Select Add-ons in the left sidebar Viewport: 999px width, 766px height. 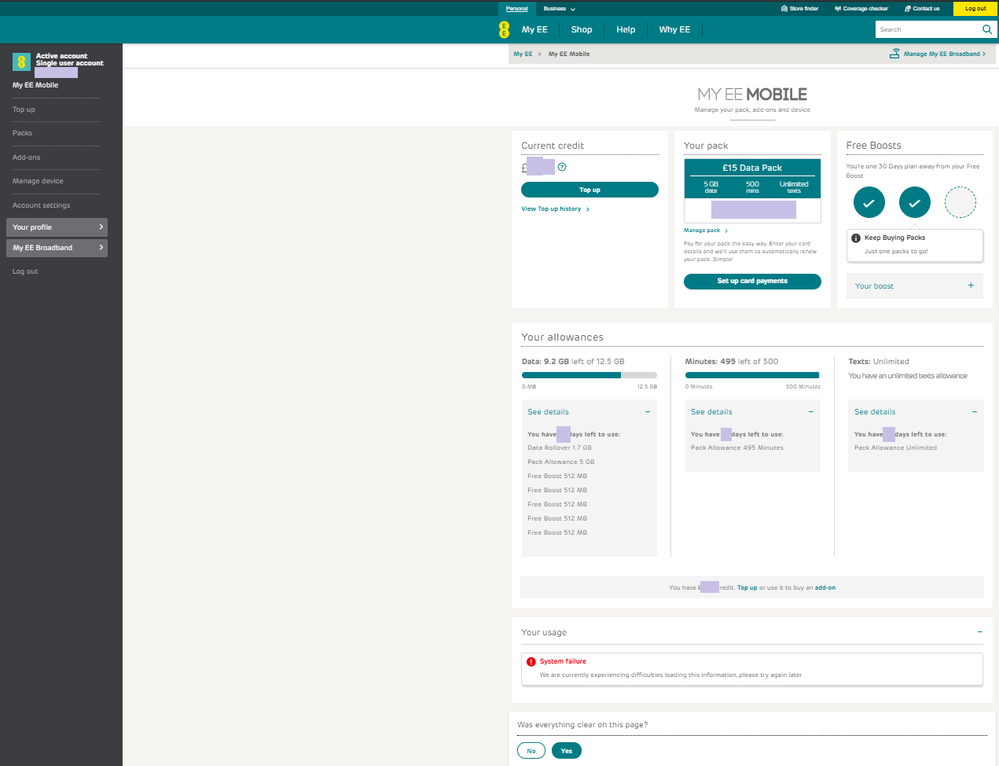tap(26, 157)
